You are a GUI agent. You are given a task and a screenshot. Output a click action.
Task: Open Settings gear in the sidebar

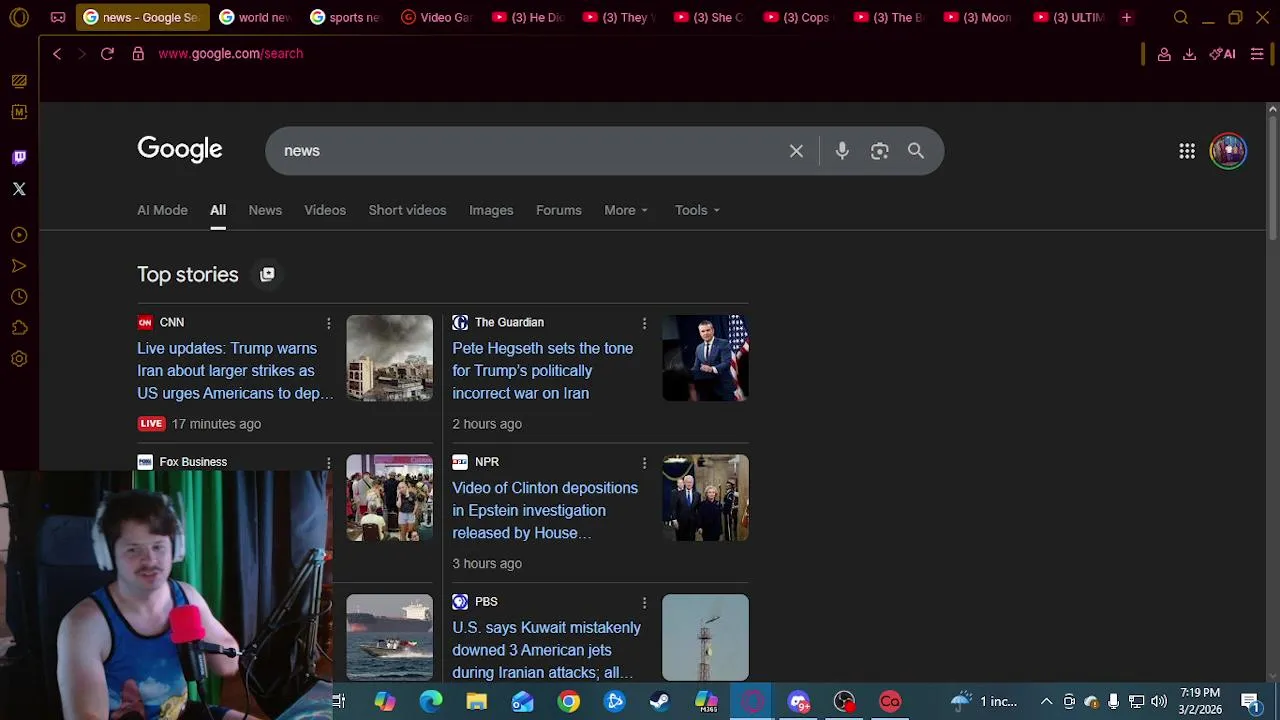coord(19,359)
